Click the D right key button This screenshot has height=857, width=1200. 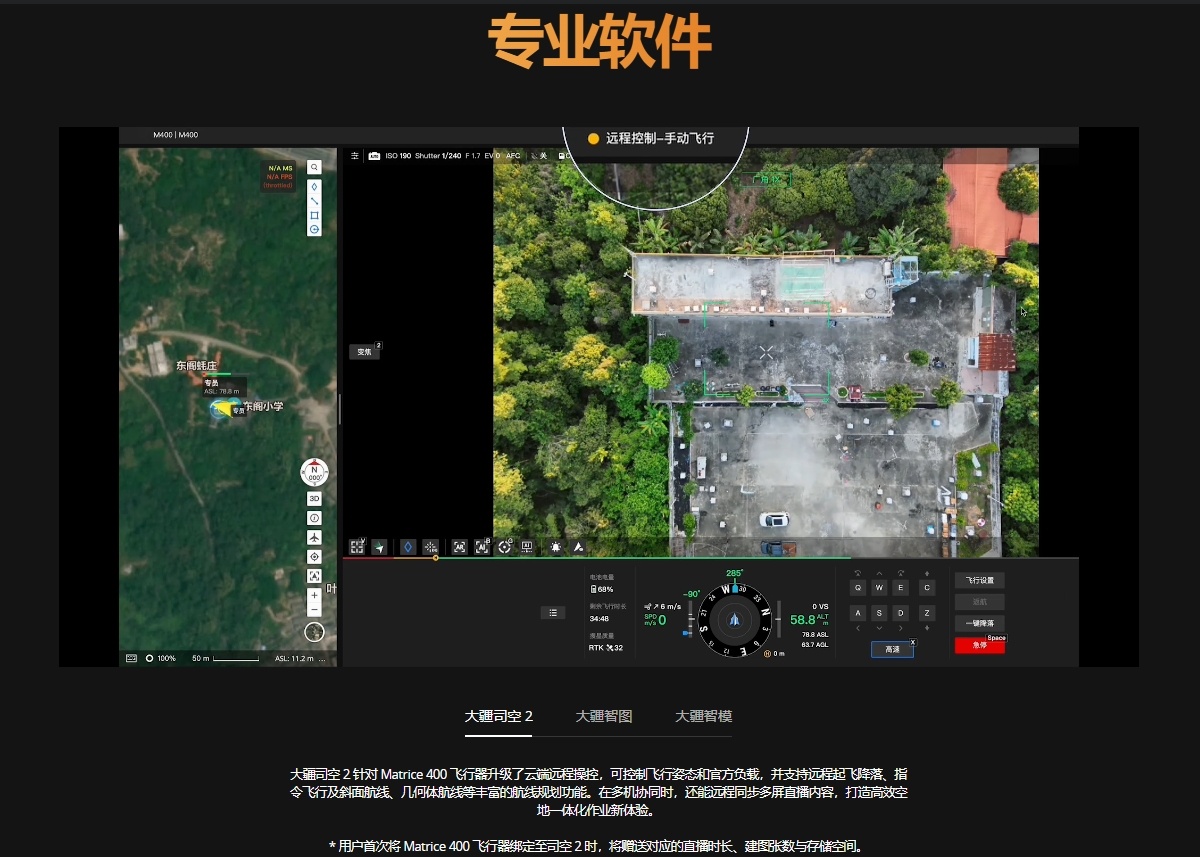(x=901, y=613)
